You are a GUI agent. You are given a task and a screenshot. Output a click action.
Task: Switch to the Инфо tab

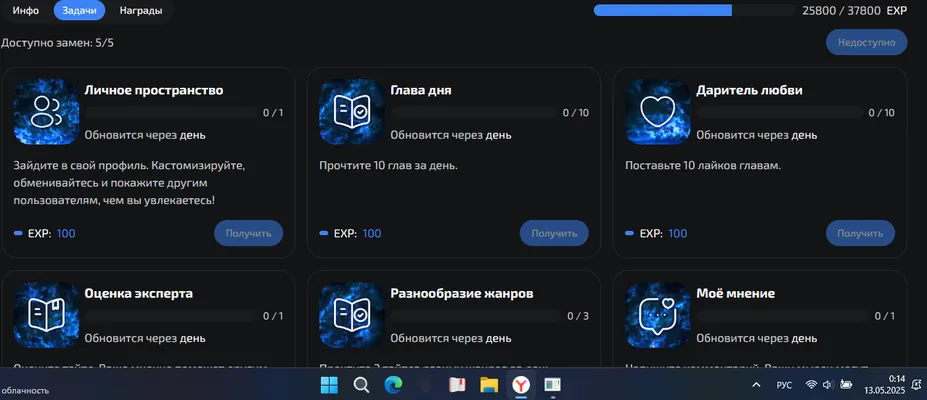(26, 11)
